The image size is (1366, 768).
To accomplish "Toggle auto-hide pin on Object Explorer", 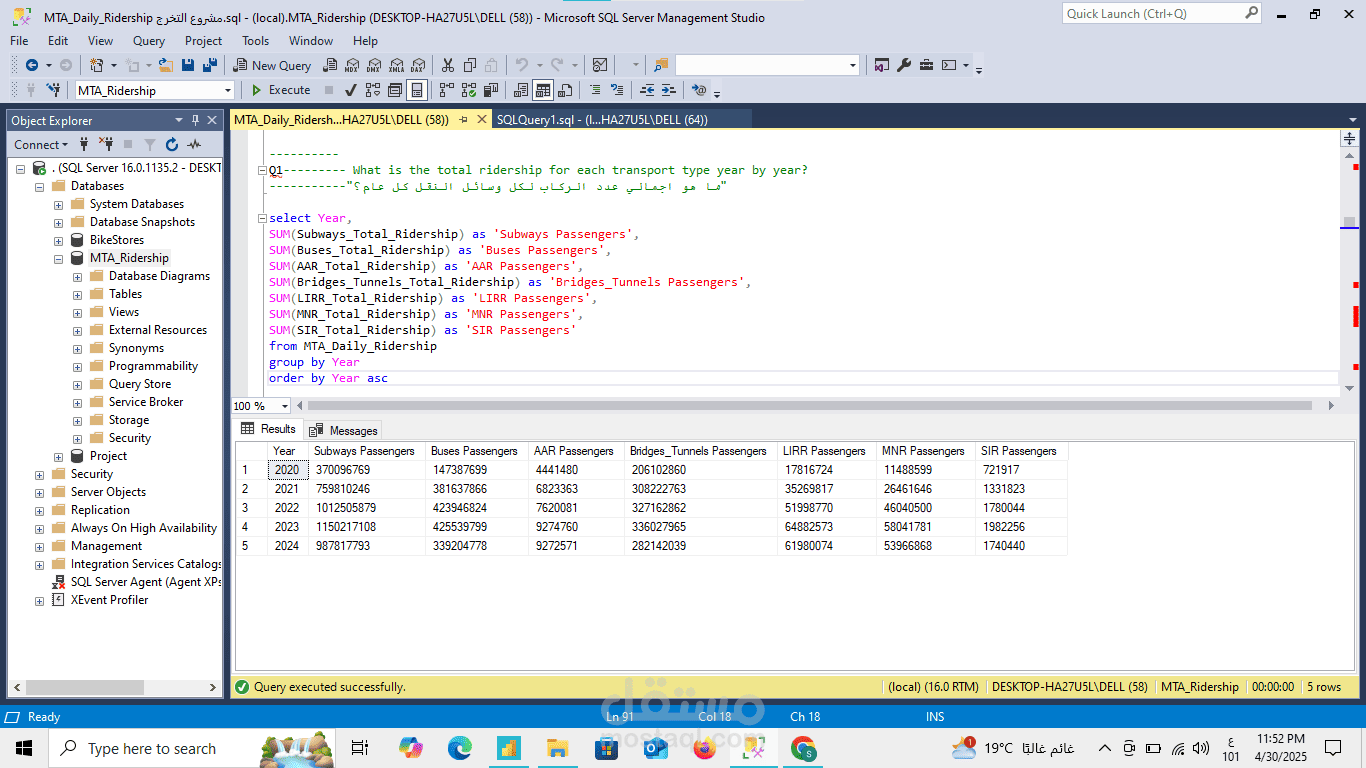I will pyautogui.click(x=195, y=120).
